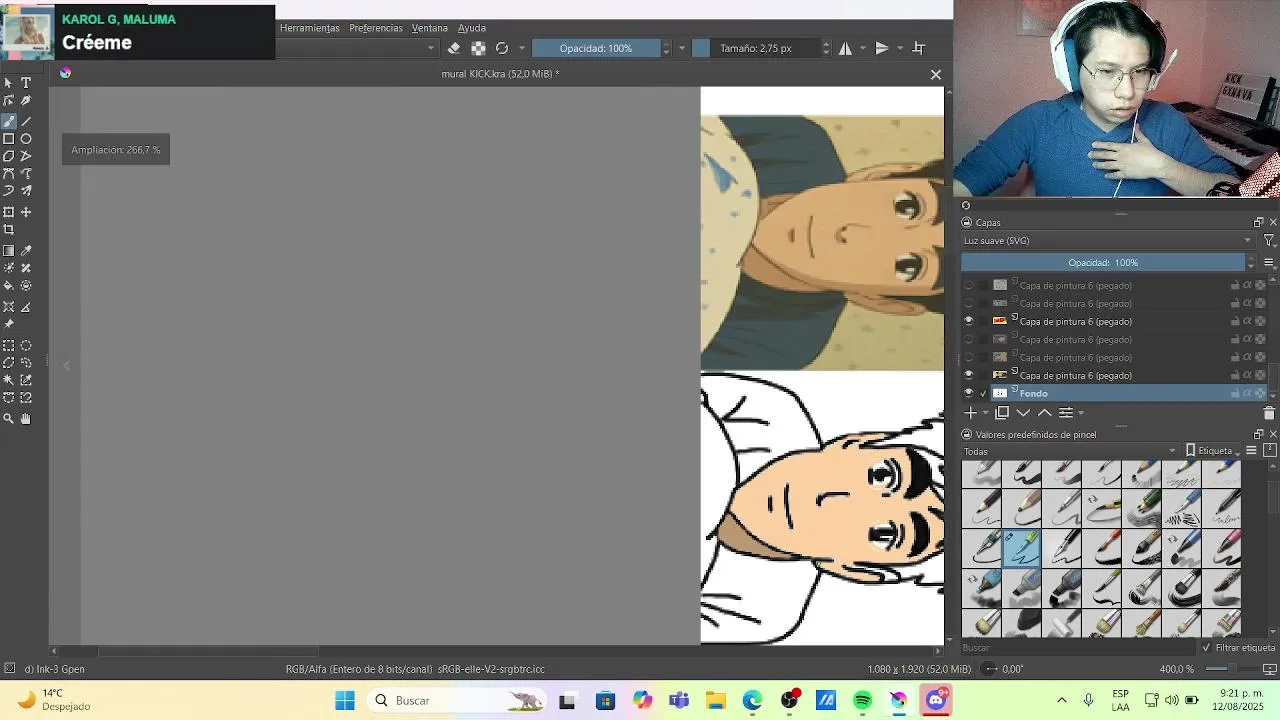Image resolution: width=1280 pixels, height=720 pixels.
Task: Toggle alpha inheritance on Fondo layer
Action: (1247, 393)
